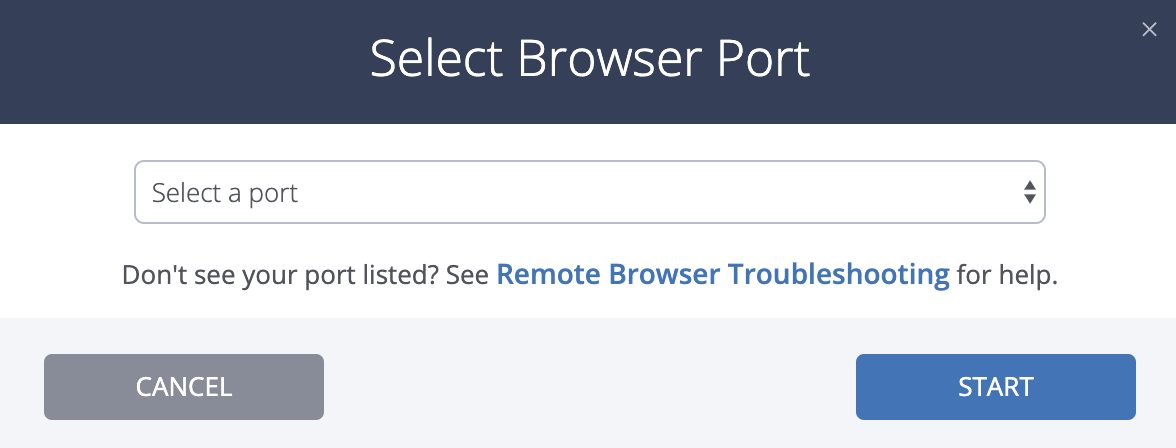Click the Select a port placeholder text
Screen dimensions: 1176x448
tap(225, 193)
